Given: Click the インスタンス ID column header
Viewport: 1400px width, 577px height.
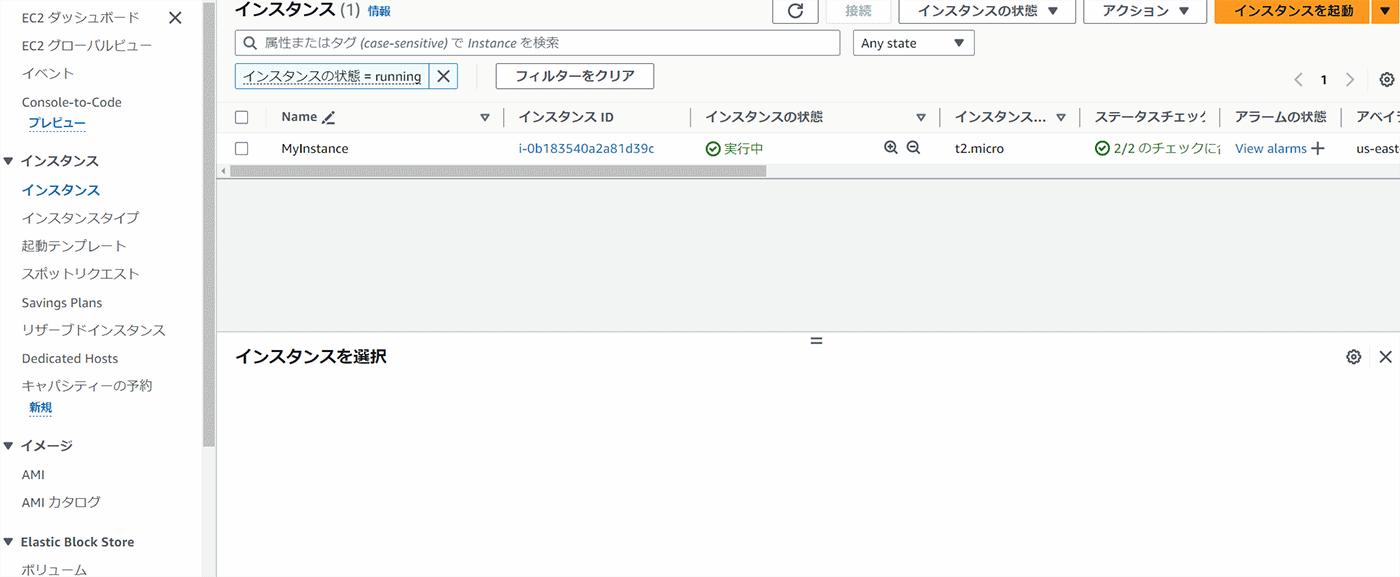Looking at the screenshot, I should (x=566, y=117).
